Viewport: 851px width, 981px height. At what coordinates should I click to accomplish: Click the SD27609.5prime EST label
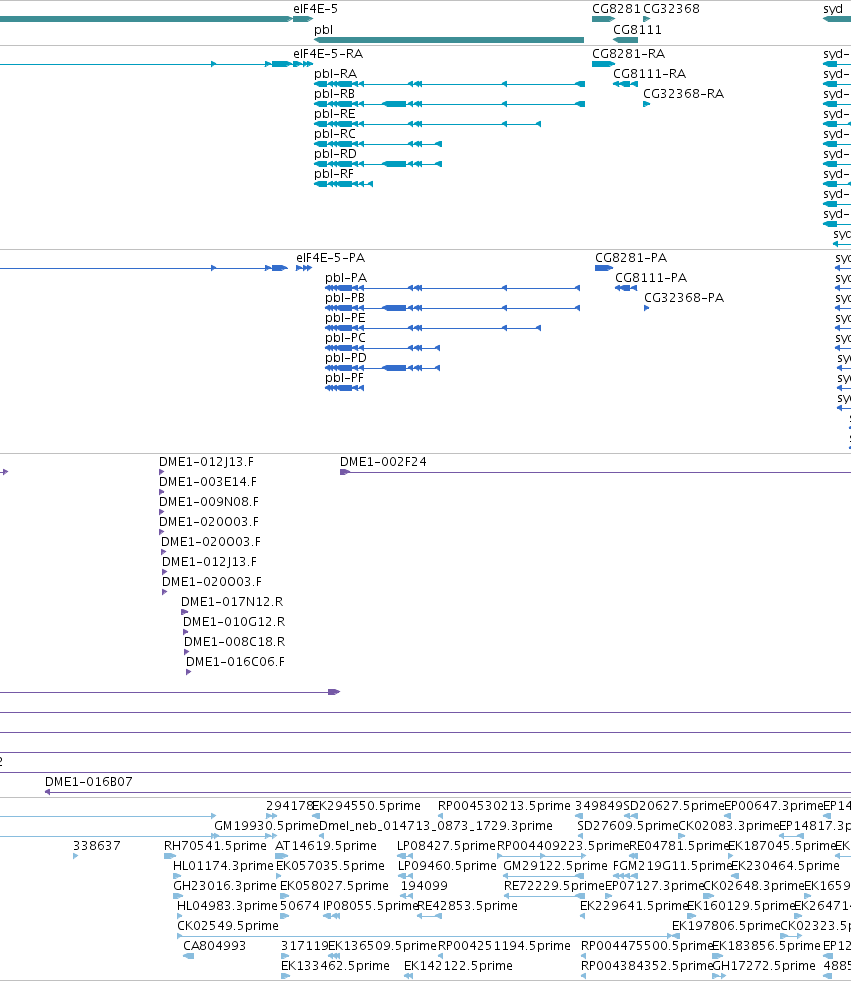click(628, 826)
